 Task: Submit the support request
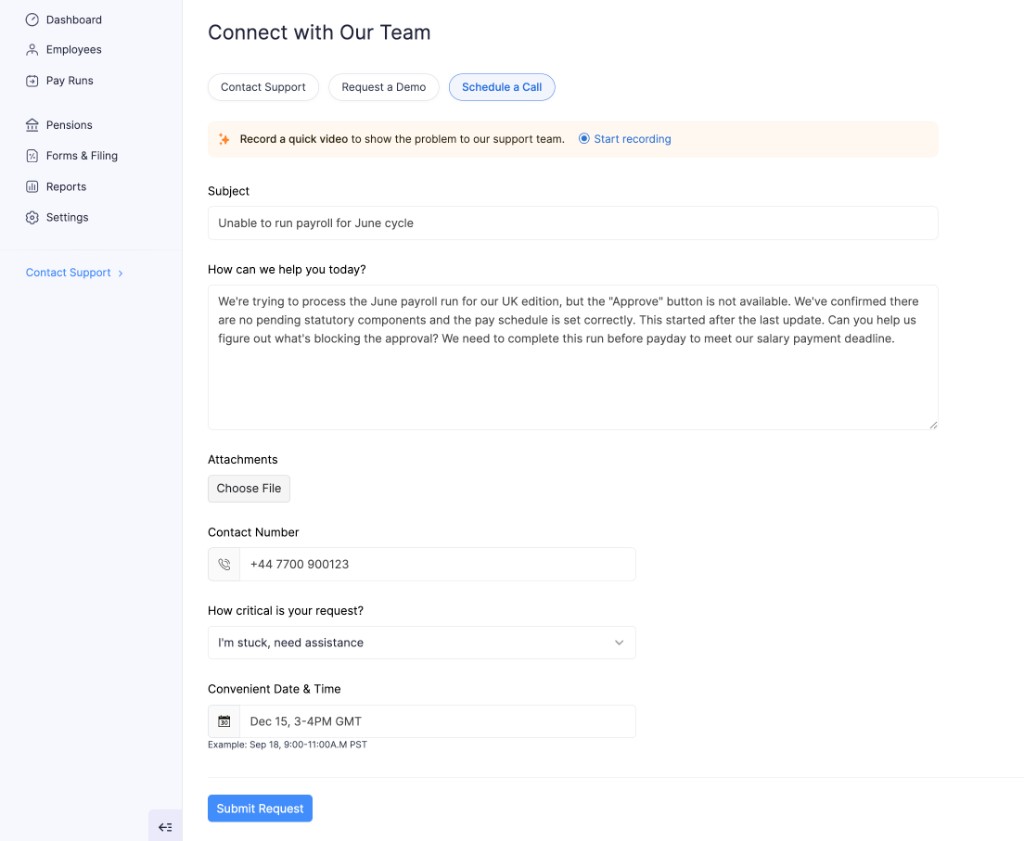[x=260, y=808]
